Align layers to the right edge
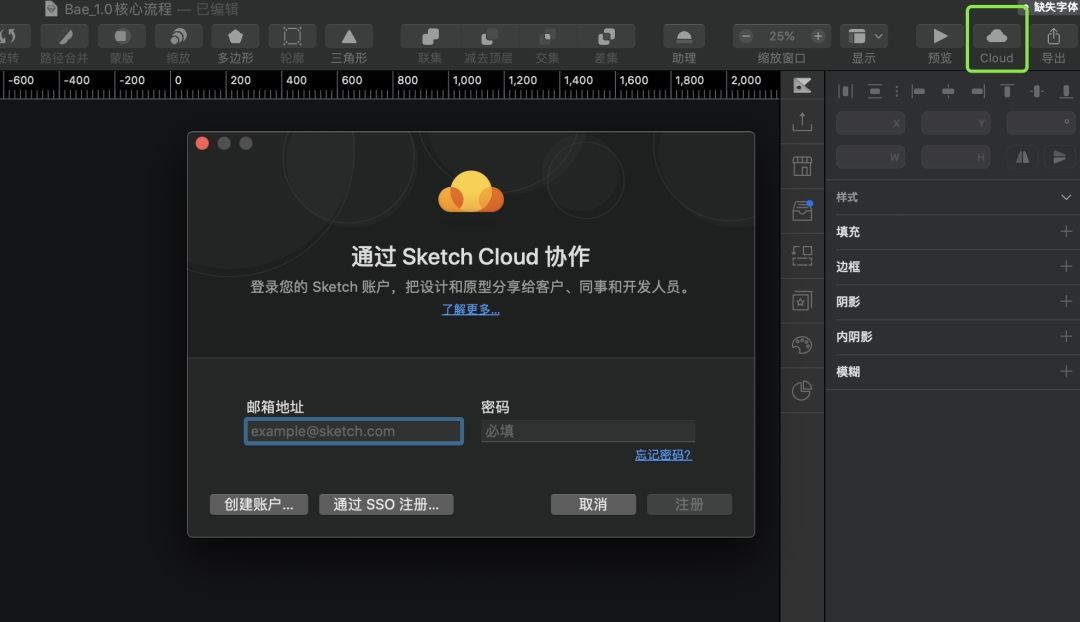Image resolution: width=1080 pixels, height=622 pixels. [977, 91]
